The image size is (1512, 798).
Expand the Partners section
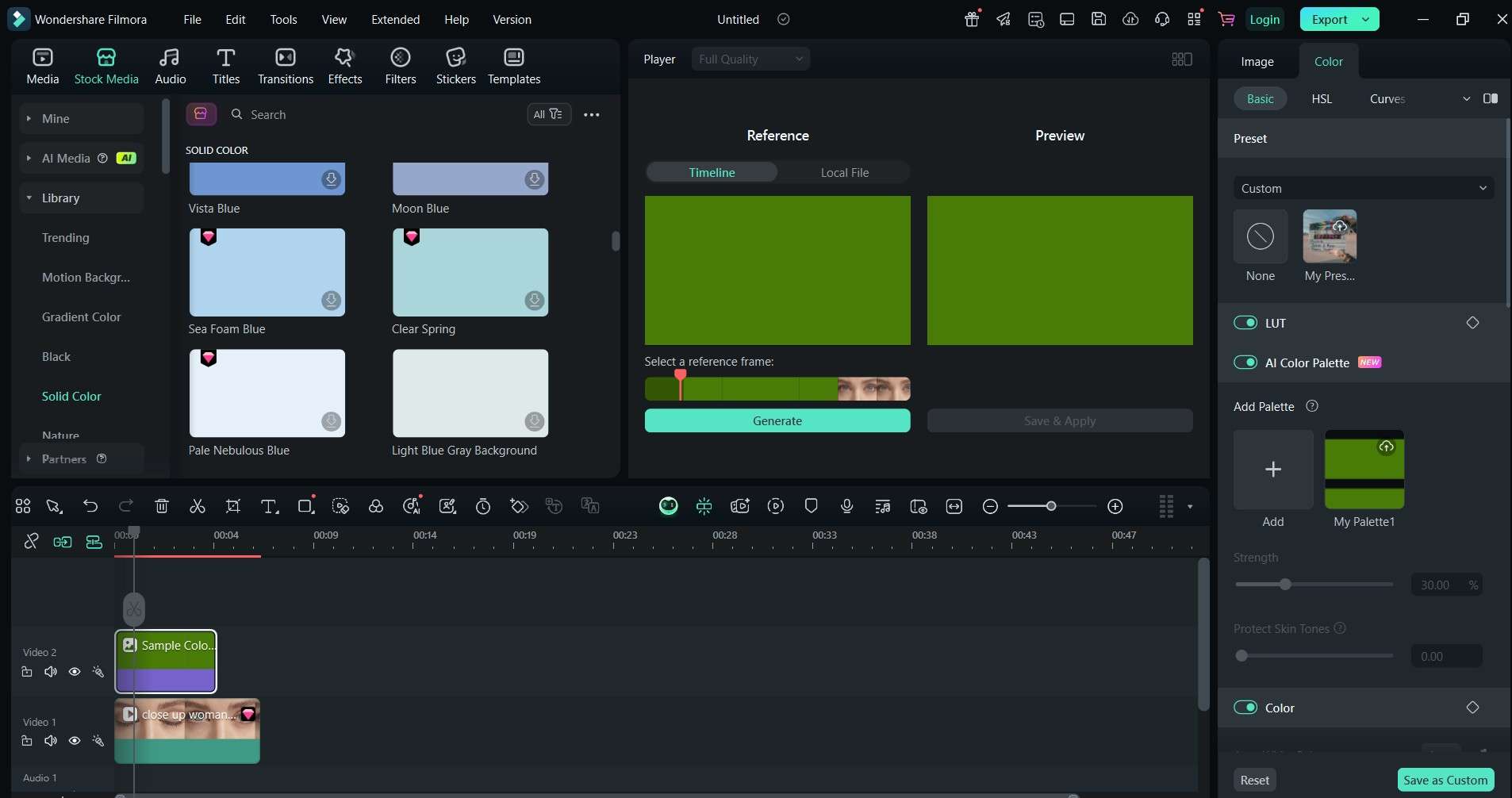(29, 458)
